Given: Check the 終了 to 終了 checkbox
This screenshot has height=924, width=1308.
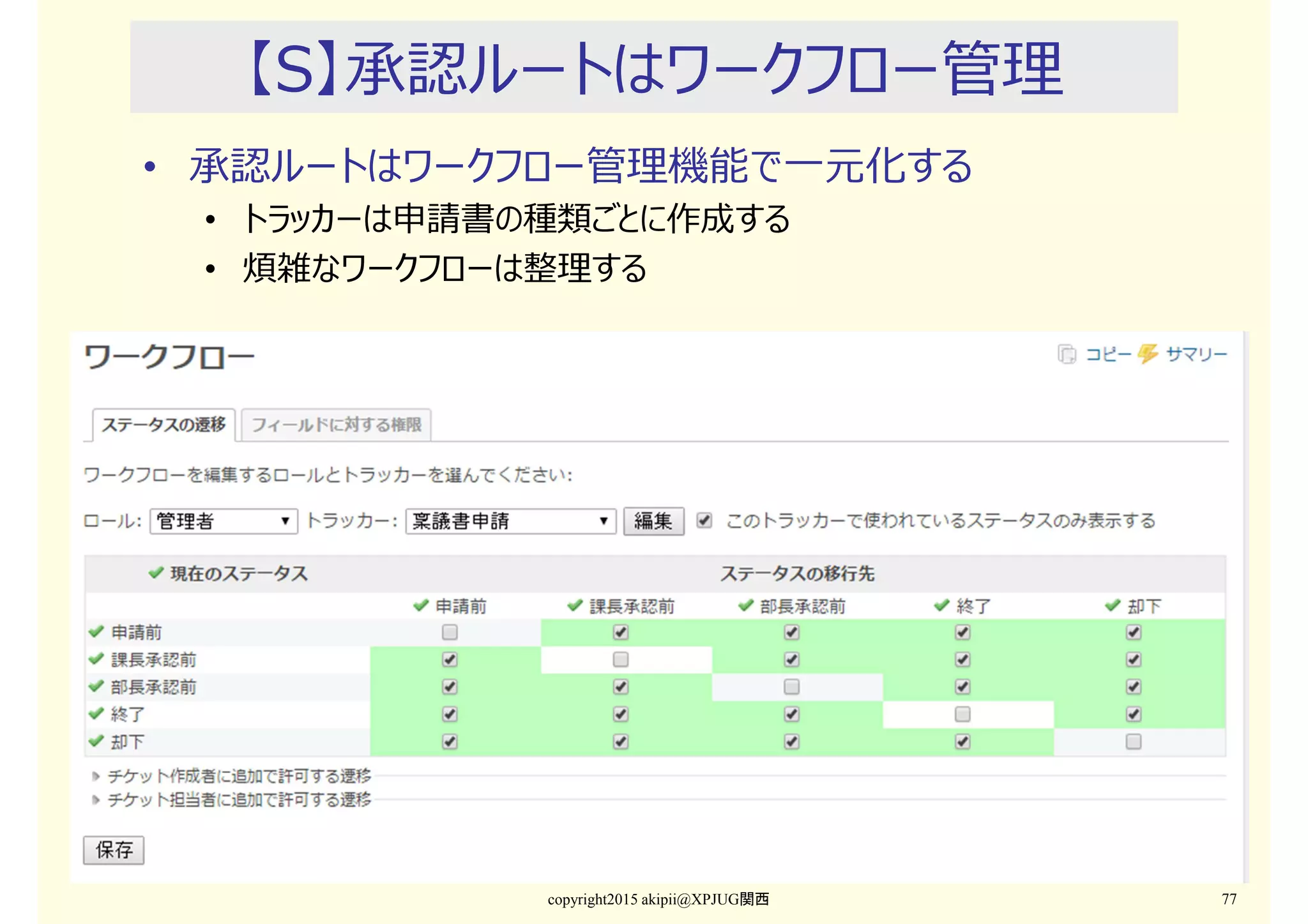Looking at the screenshot, I should click(962, 714).
